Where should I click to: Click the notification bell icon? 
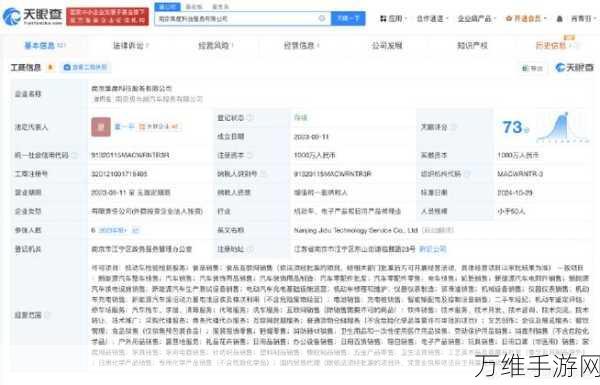coord(559,18)
